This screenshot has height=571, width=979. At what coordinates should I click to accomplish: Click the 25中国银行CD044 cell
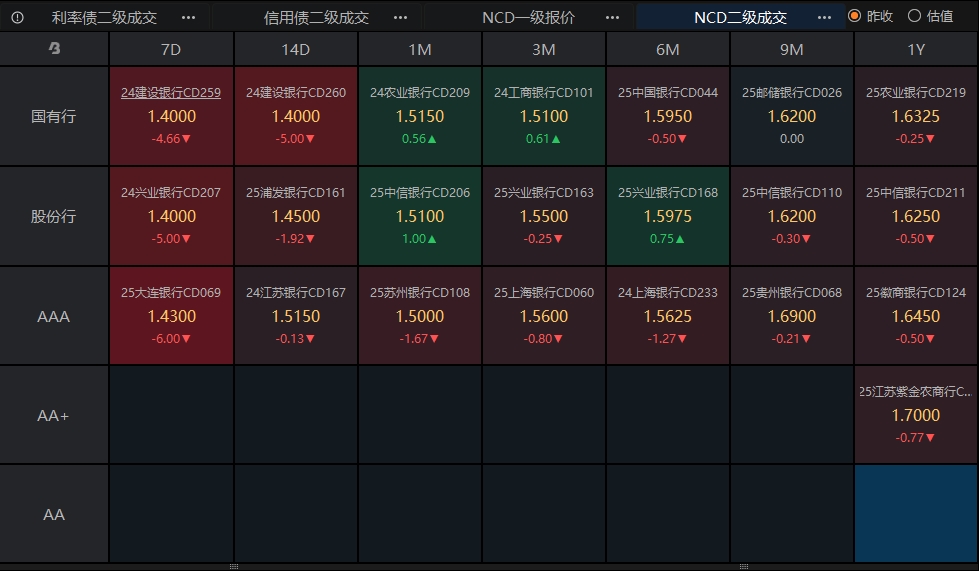click(667, 116)
